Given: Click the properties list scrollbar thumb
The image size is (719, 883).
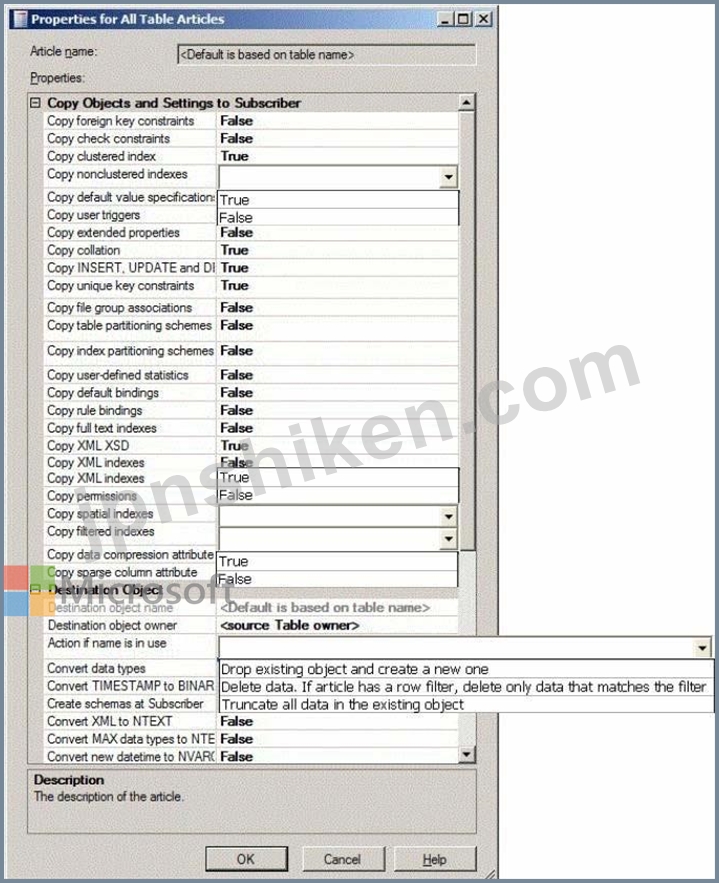Looking at the screenshot, I should [x=467, y=331].
